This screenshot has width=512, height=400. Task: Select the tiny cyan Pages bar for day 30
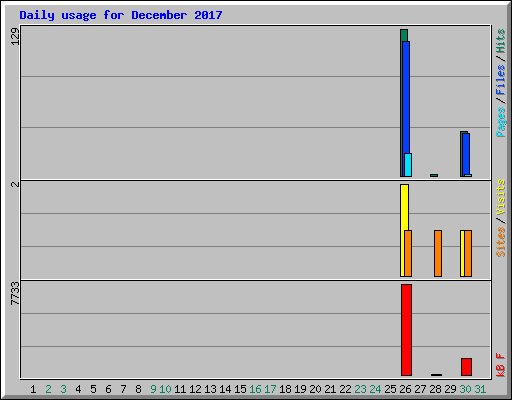(x=468, y=175)
